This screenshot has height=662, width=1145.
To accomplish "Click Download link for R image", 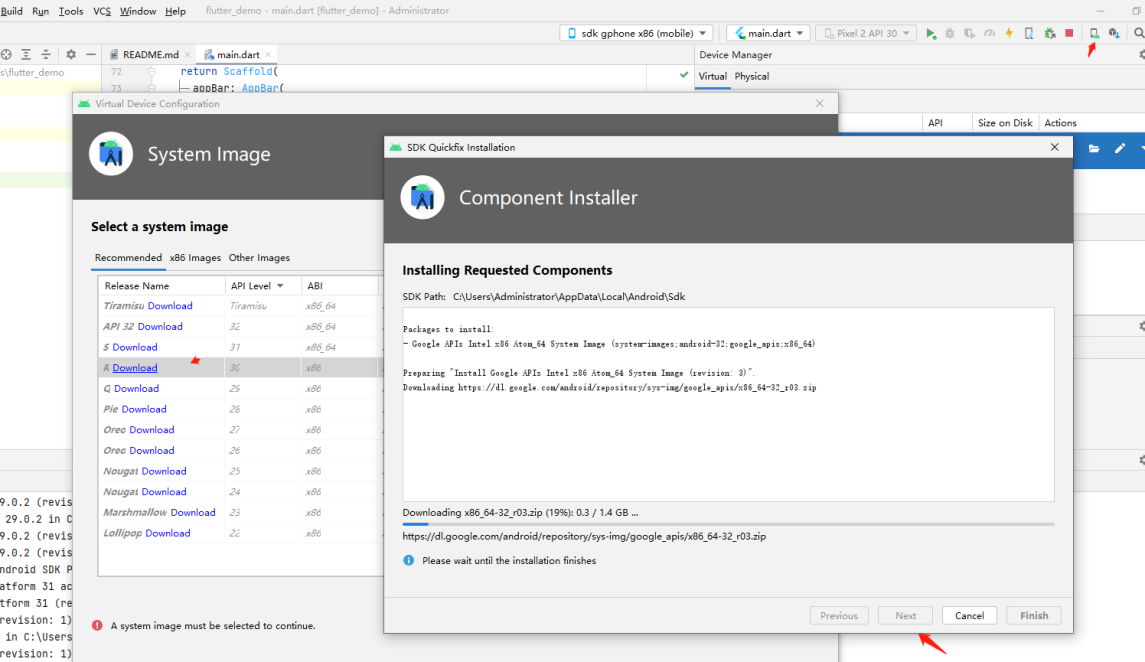I will [x=135, y=368].
